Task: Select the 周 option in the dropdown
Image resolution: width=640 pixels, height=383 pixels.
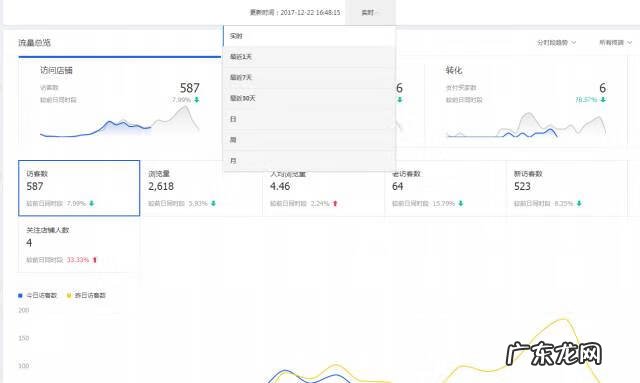Action: coord(309,140)
